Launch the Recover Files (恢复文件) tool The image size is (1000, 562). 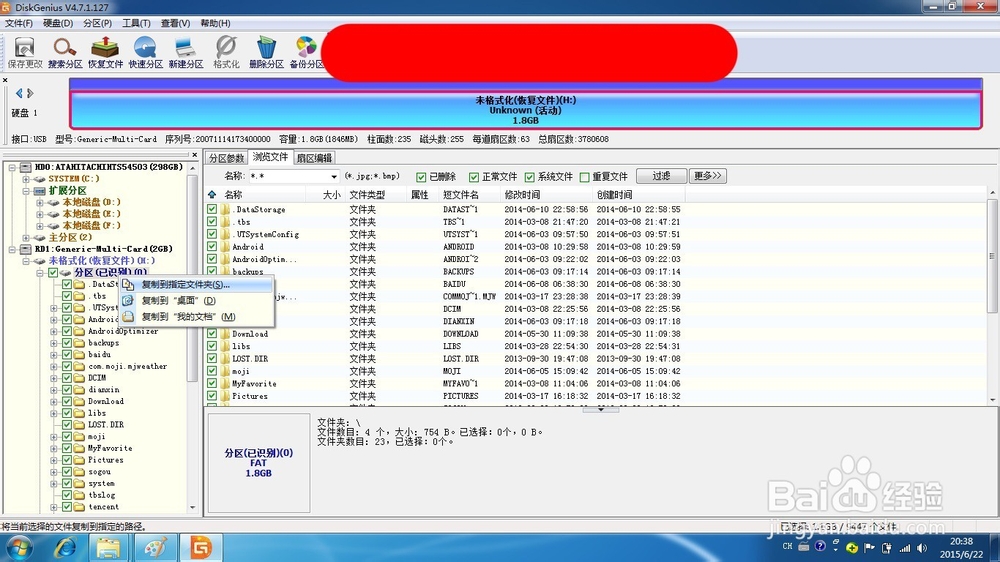(x=105, y=52)
